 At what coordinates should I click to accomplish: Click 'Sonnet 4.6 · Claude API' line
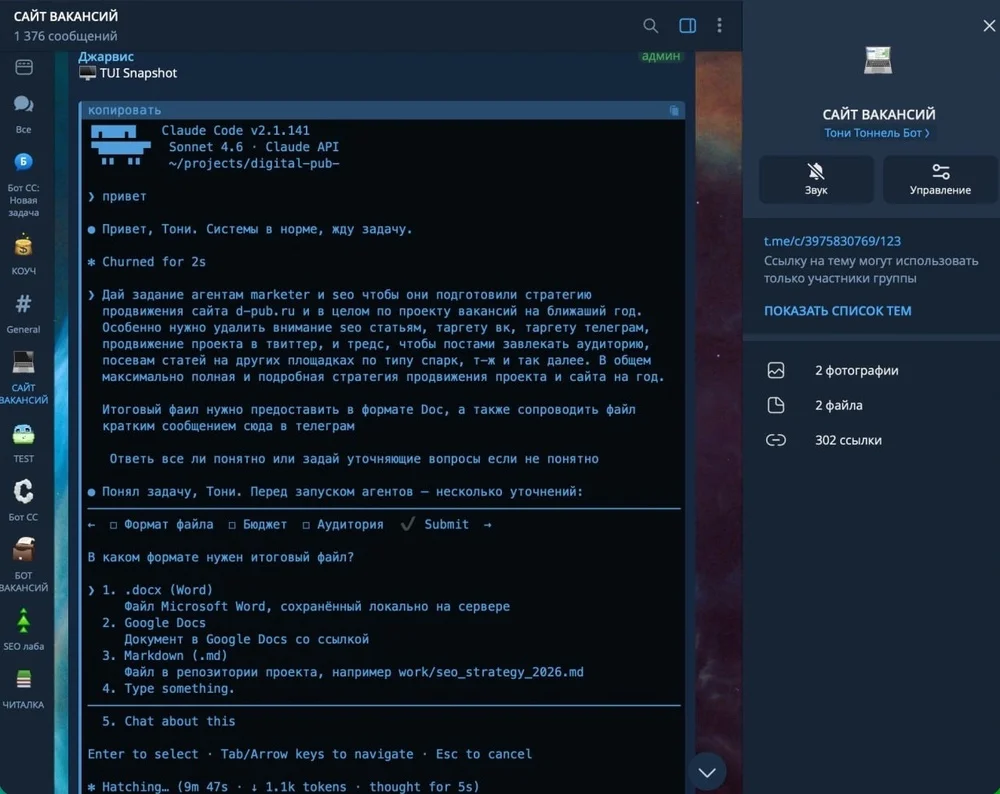(254, 147)
